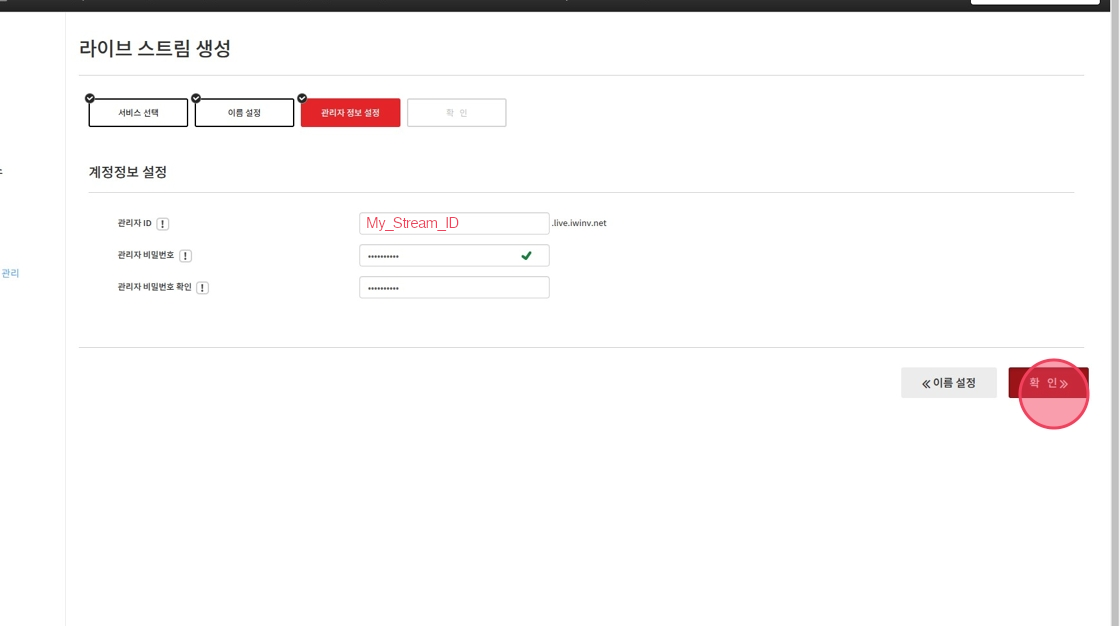Screen dimensions: 1120x626
Task: Open the 서비스 선택 step tab
Action: tap(138, 113)
